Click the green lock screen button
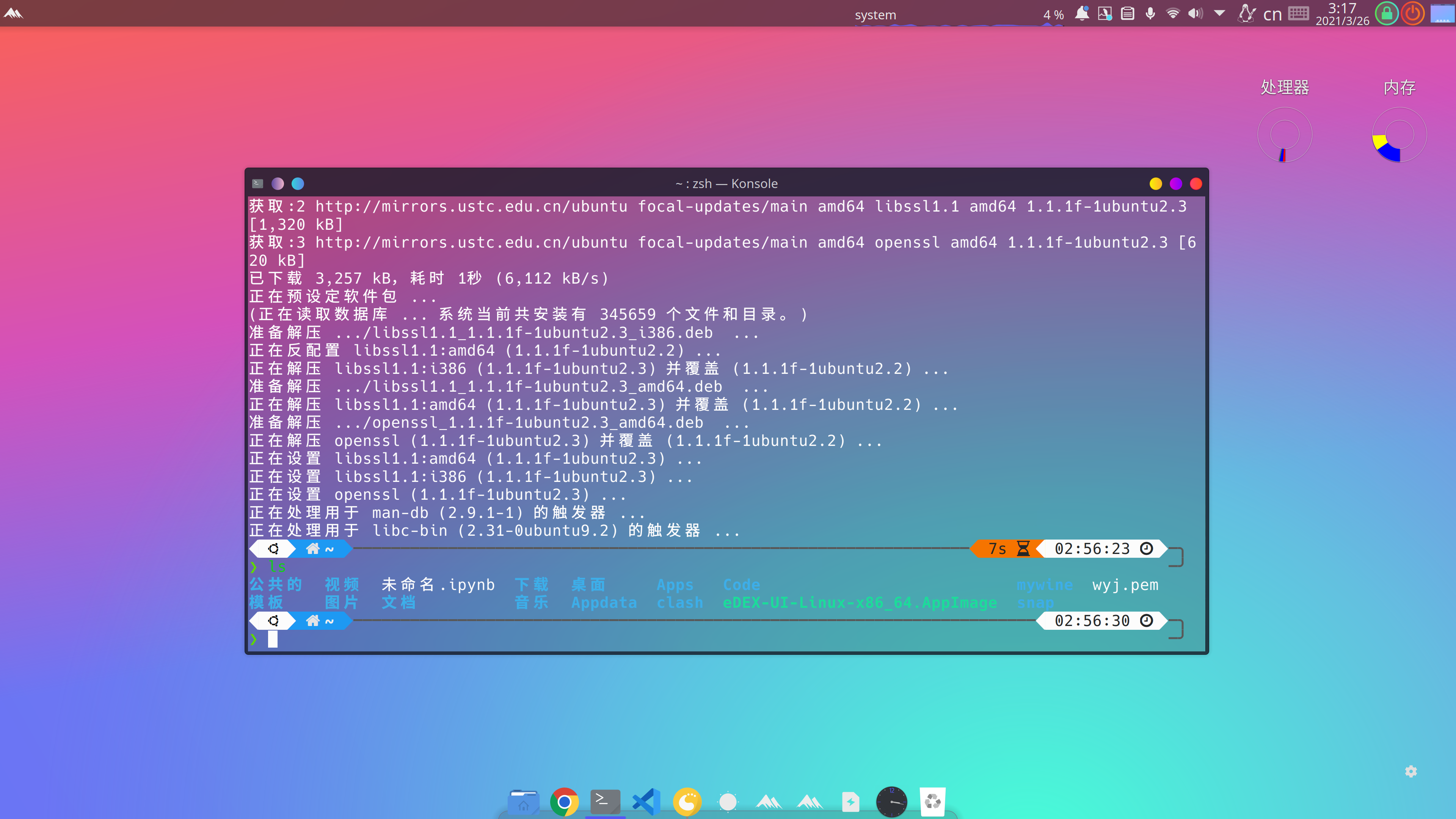The image size is (1456, 819). [x=1387, y=13]
